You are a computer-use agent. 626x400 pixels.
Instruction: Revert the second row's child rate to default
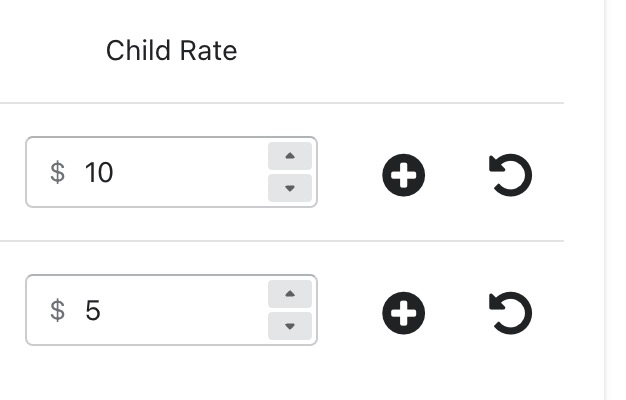510,313
